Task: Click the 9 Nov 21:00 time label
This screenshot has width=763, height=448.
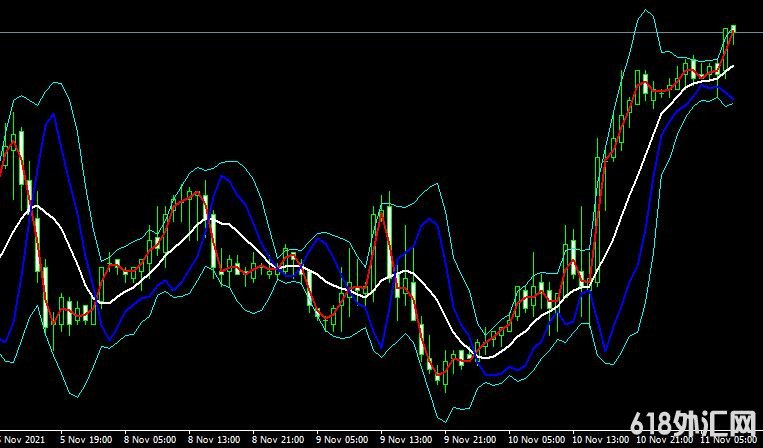Action: point(471,439)
